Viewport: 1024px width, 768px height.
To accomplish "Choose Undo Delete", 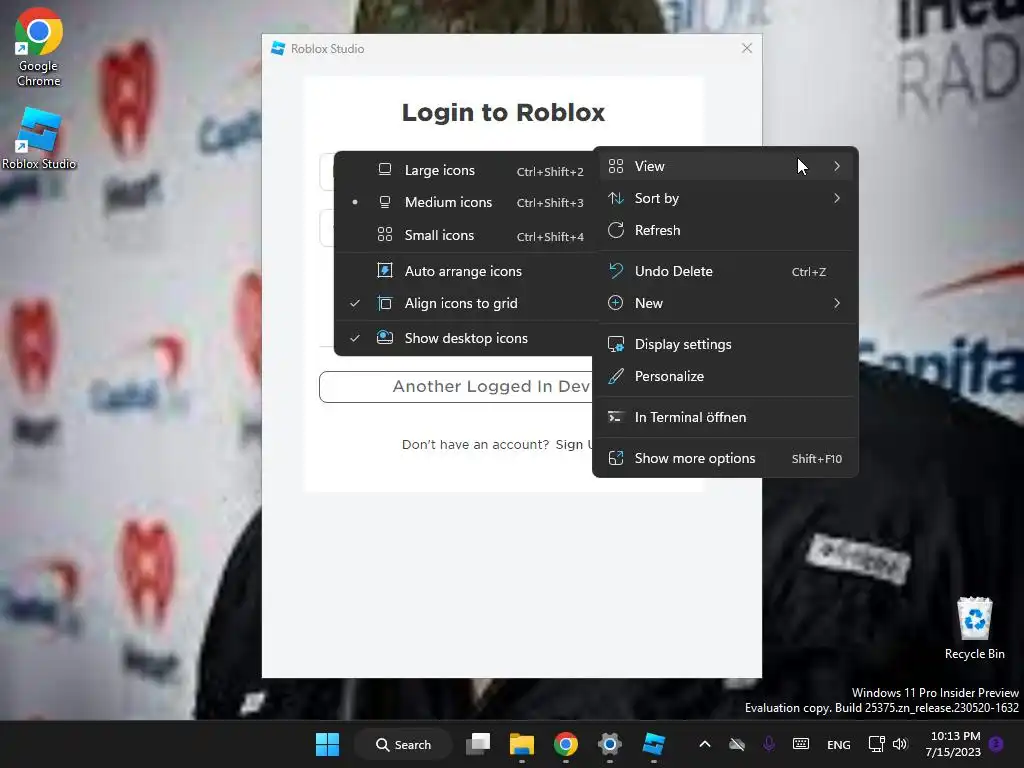I will click(x=725, y=271).
